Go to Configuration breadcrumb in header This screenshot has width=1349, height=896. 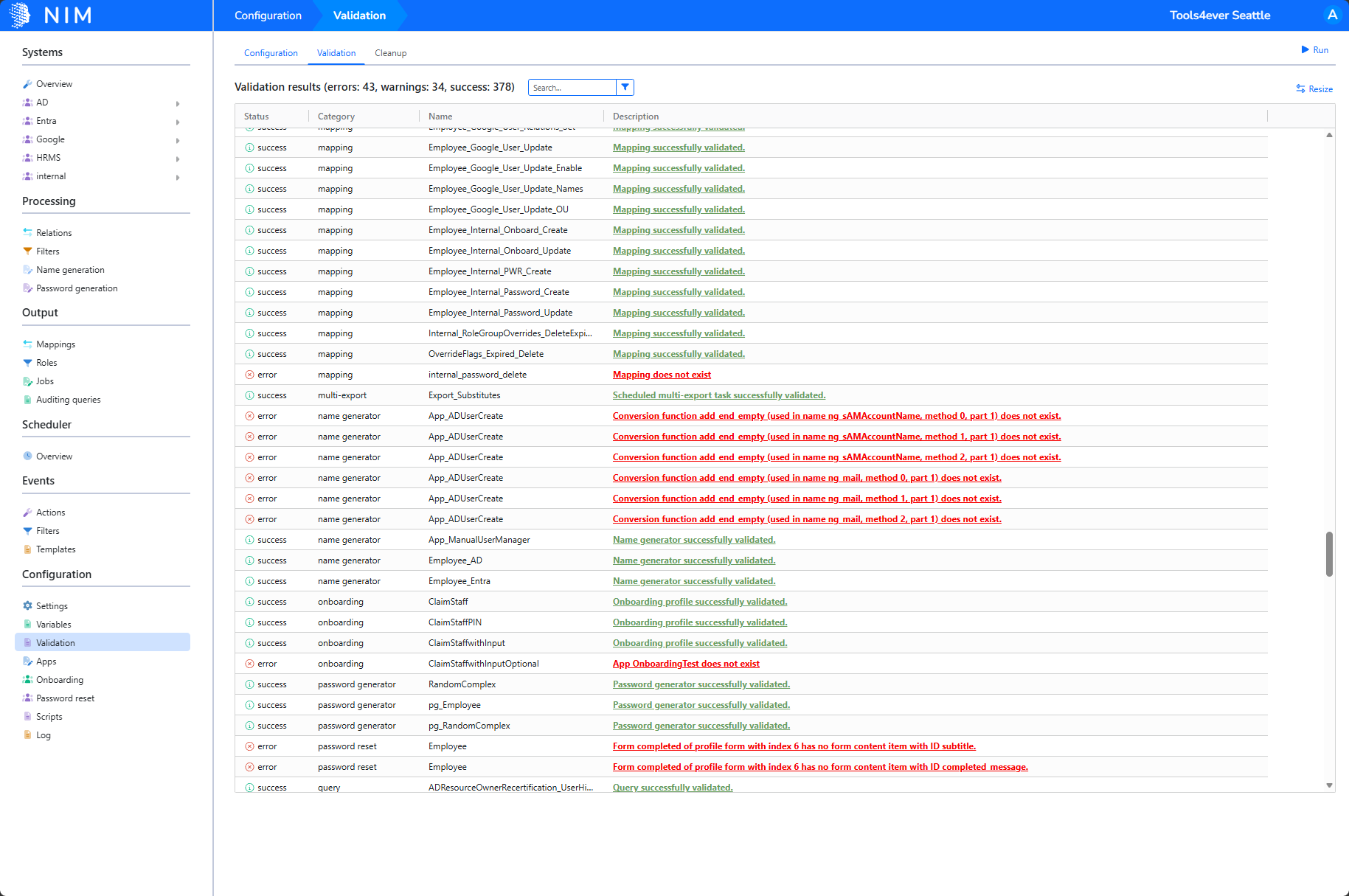[x=268, y=15]
